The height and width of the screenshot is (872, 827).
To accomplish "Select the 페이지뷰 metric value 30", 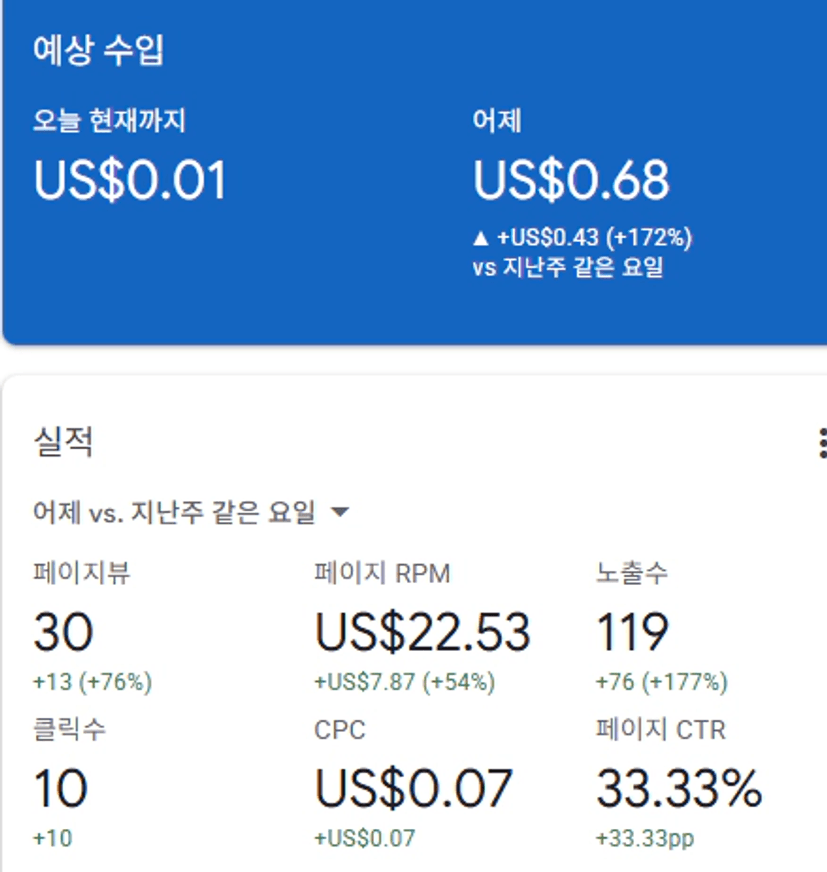I will click(64, 632).
